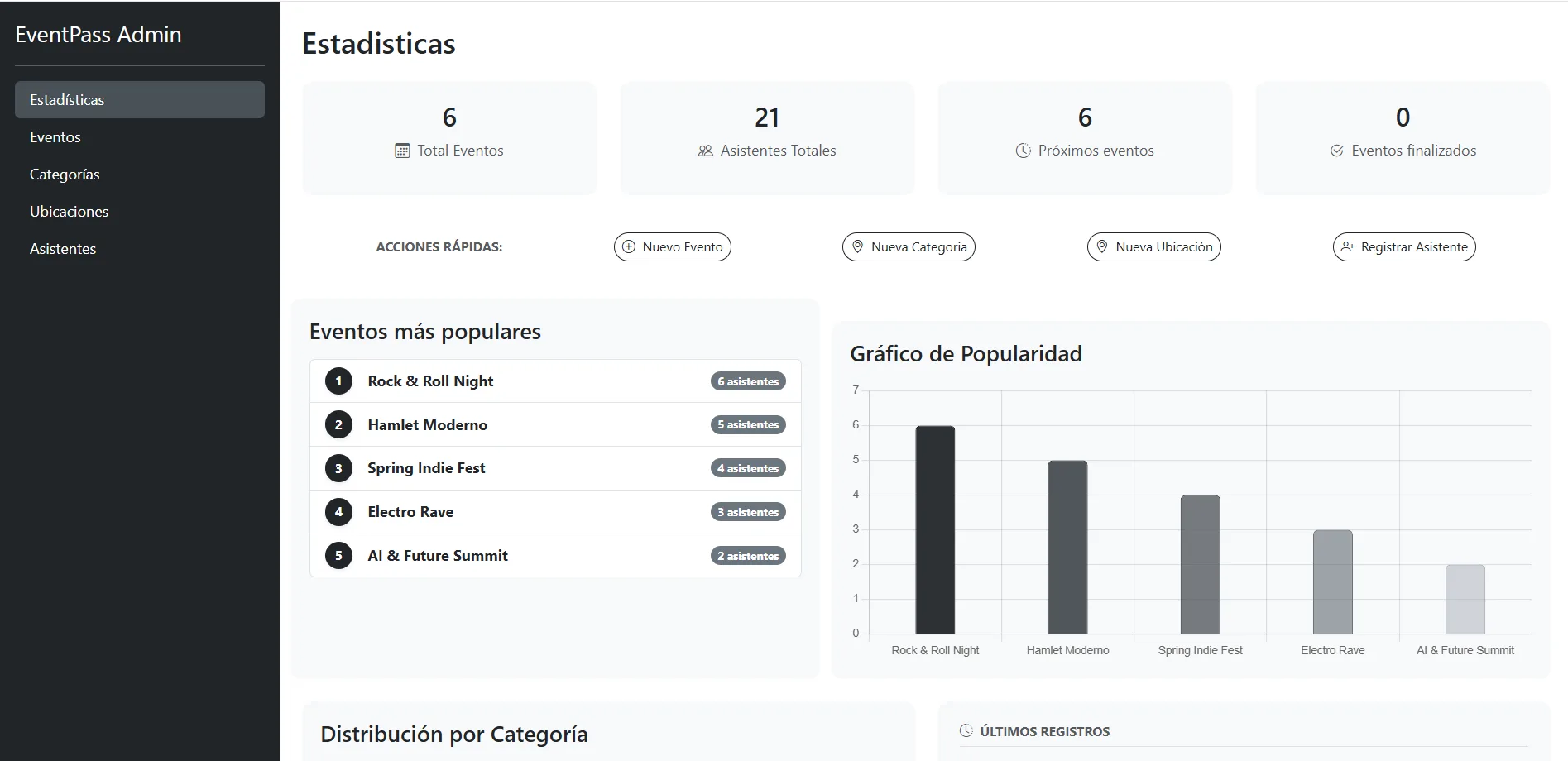Click the 5 asistentes badge
The width and height of the screenshot is (1568, 761).
tap(748, 425)
